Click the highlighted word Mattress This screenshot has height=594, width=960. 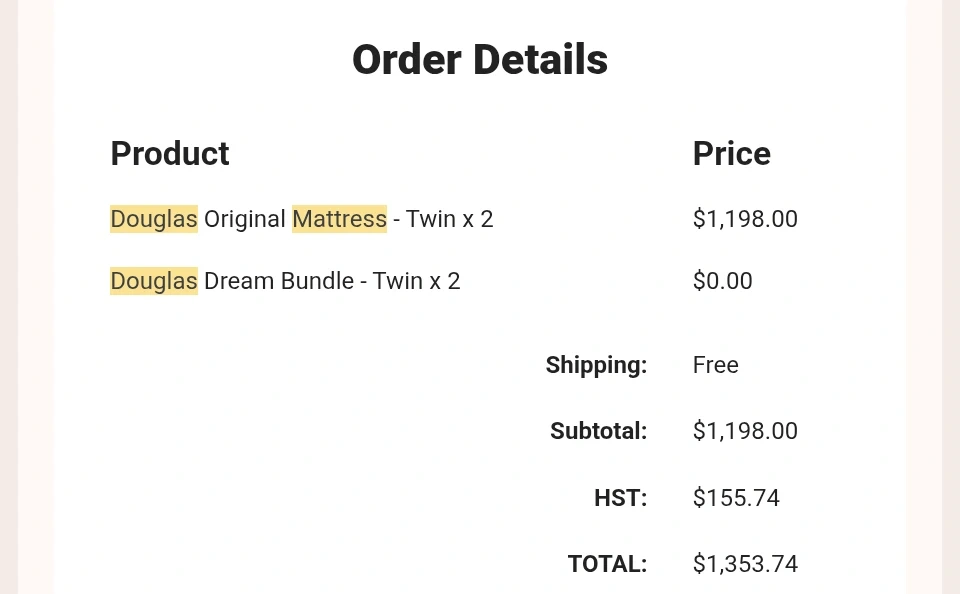(339, 219)
